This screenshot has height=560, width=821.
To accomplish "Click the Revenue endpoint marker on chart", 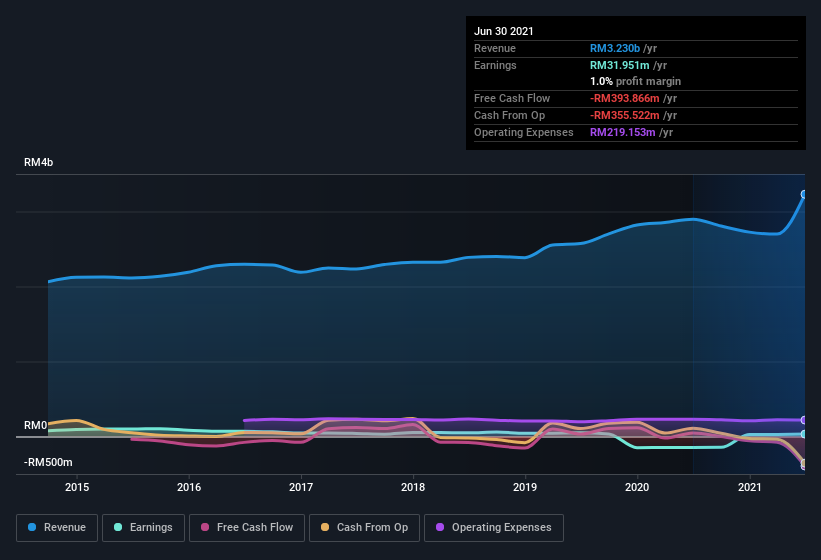I will pyautogui.click(x=804, y=194).
